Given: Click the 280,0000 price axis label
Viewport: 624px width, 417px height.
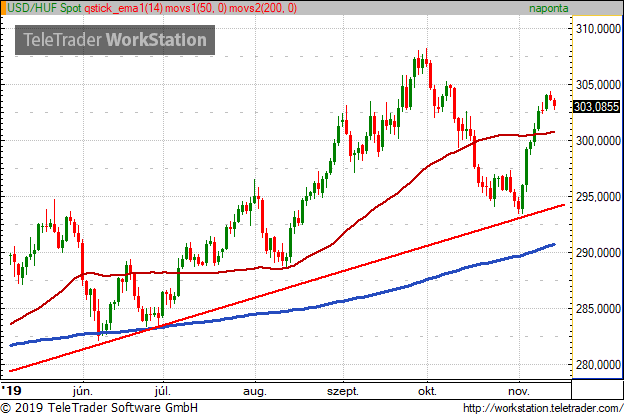Looking at the screenshot, I should pos(598,365).
